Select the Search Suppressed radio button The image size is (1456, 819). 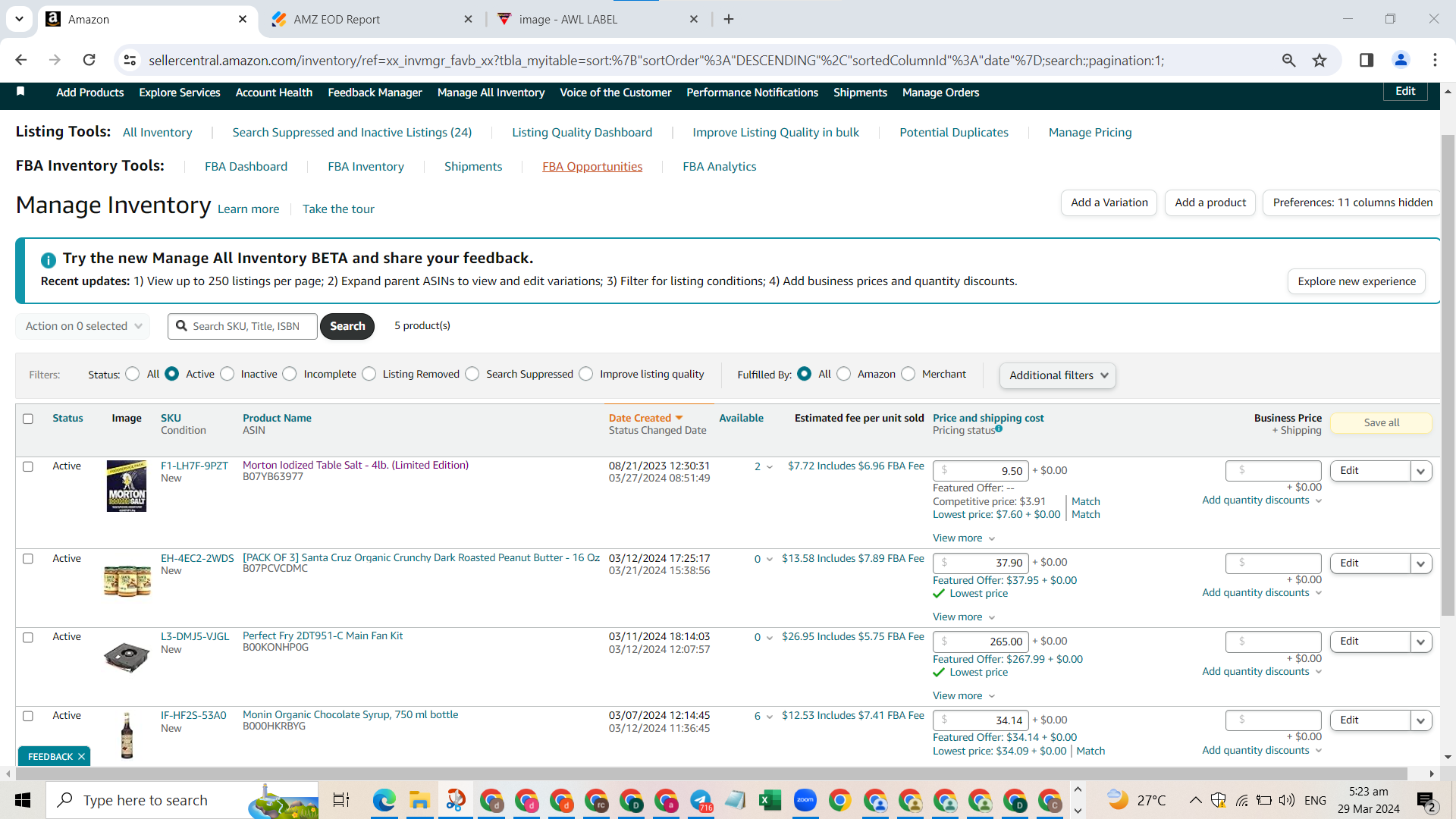pyautogui.click(x=472, y=374)
